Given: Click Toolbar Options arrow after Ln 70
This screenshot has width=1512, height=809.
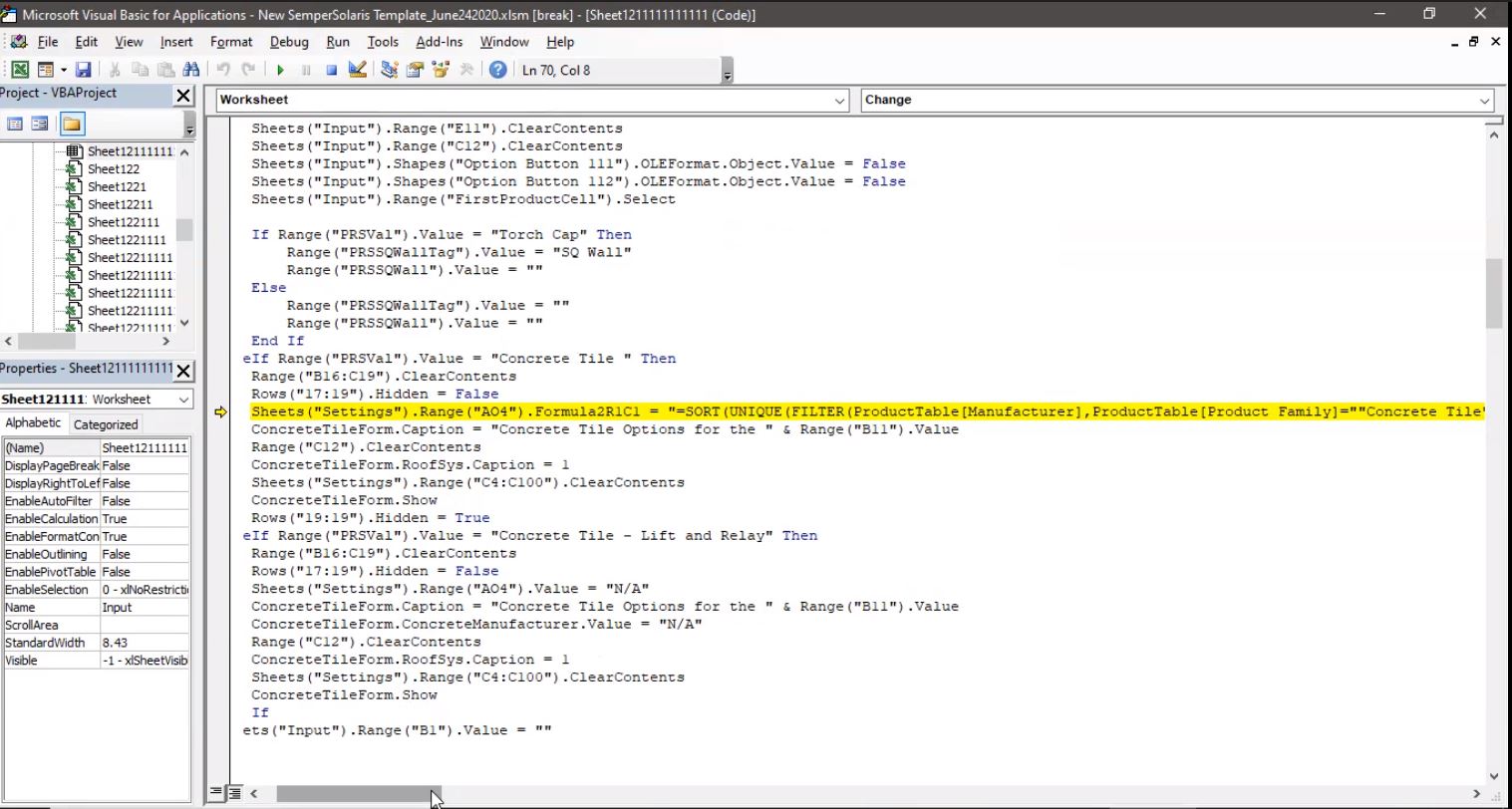Looking at the screenshot, I should pos(728,72).
